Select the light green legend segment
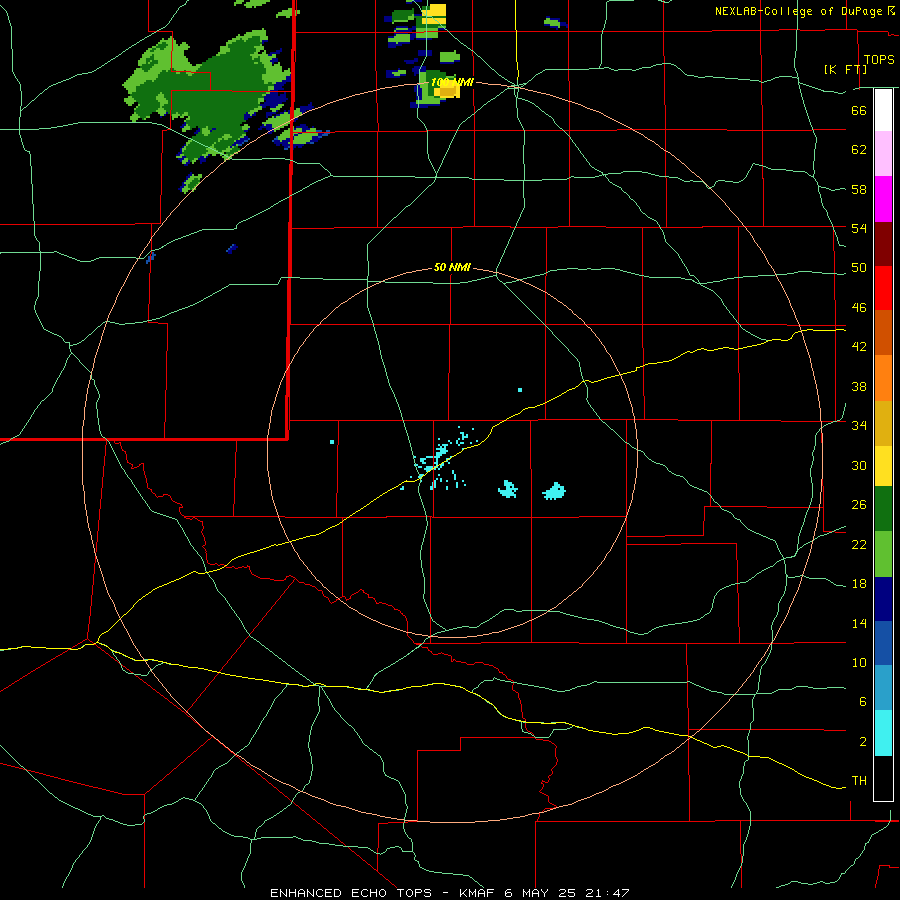 883,553
